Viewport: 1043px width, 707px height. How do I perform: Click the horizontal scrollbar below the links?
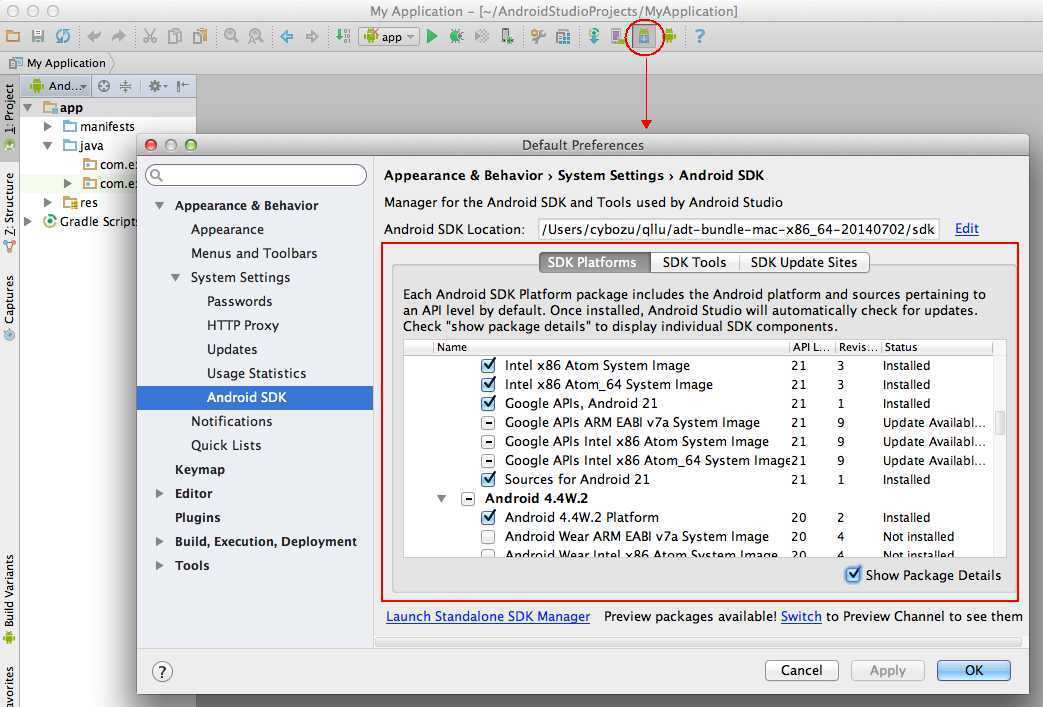698,642
